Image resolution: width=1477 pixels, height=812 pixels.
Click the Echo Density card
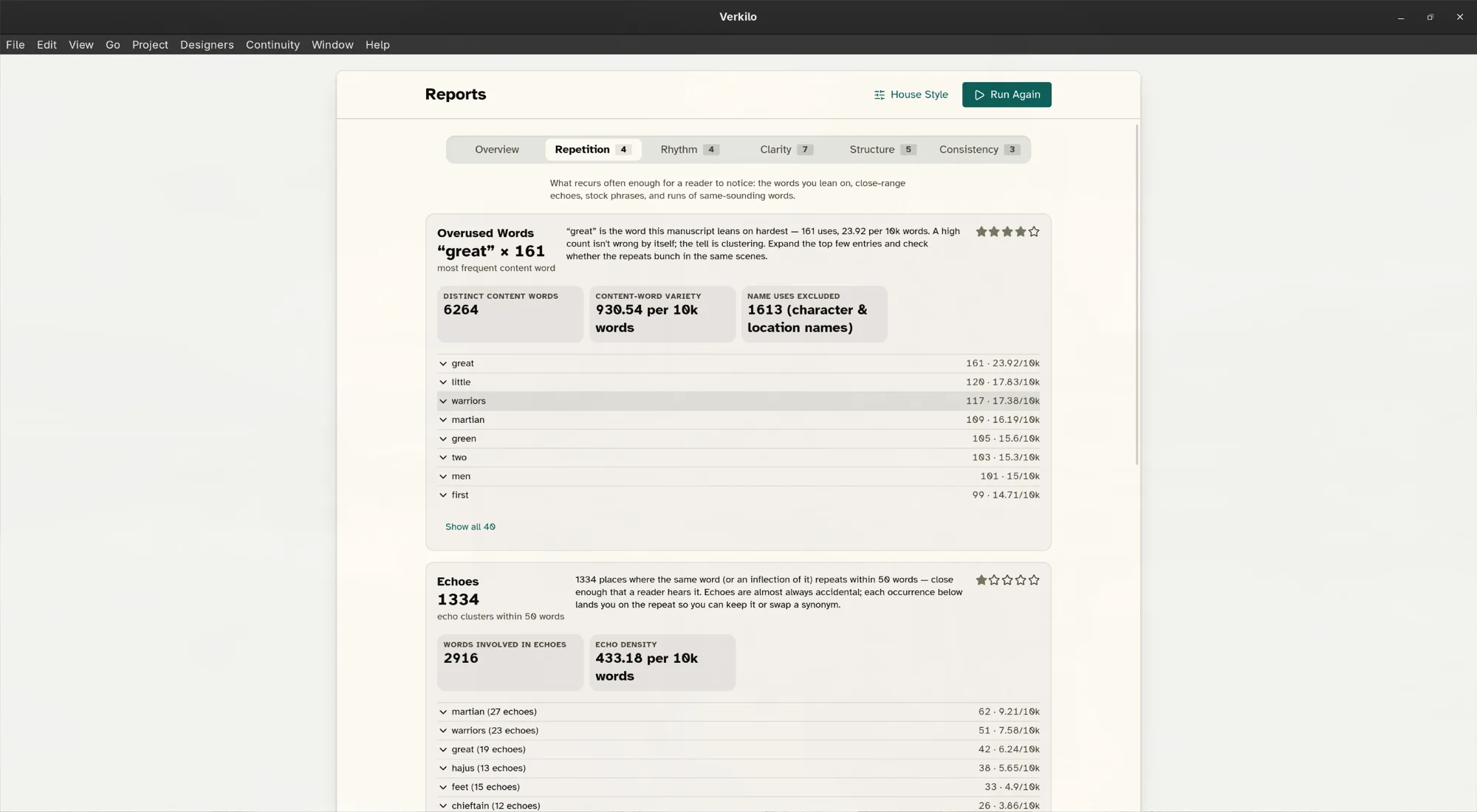pyautogui.click(x=662, y=662)
